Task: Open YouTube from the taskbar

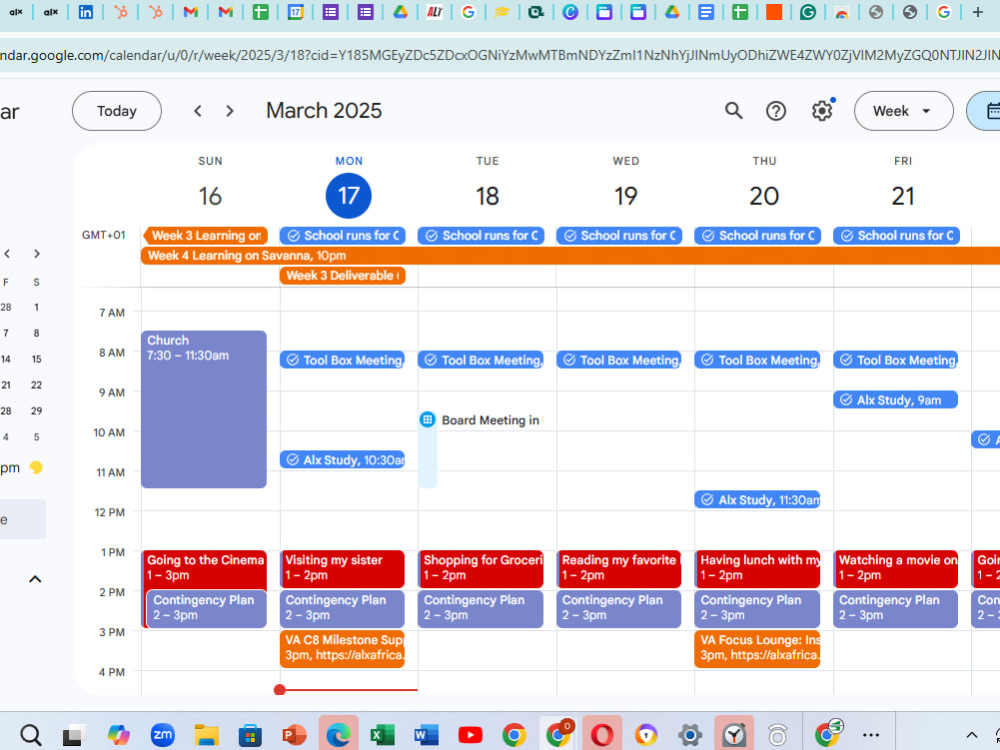Action: click(x=470, y=735)
